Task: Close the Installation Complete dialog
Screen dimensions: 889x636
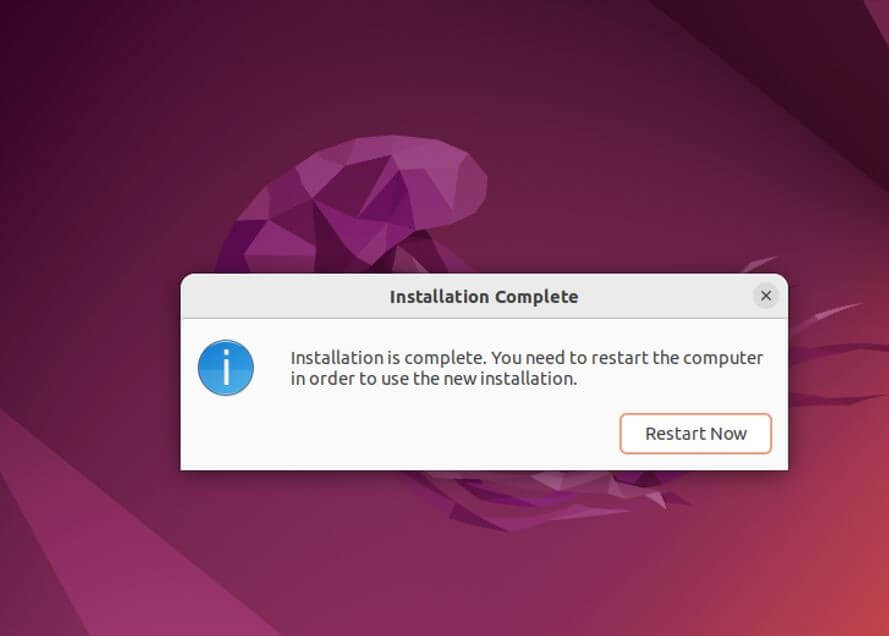Action: pos(765,296)
